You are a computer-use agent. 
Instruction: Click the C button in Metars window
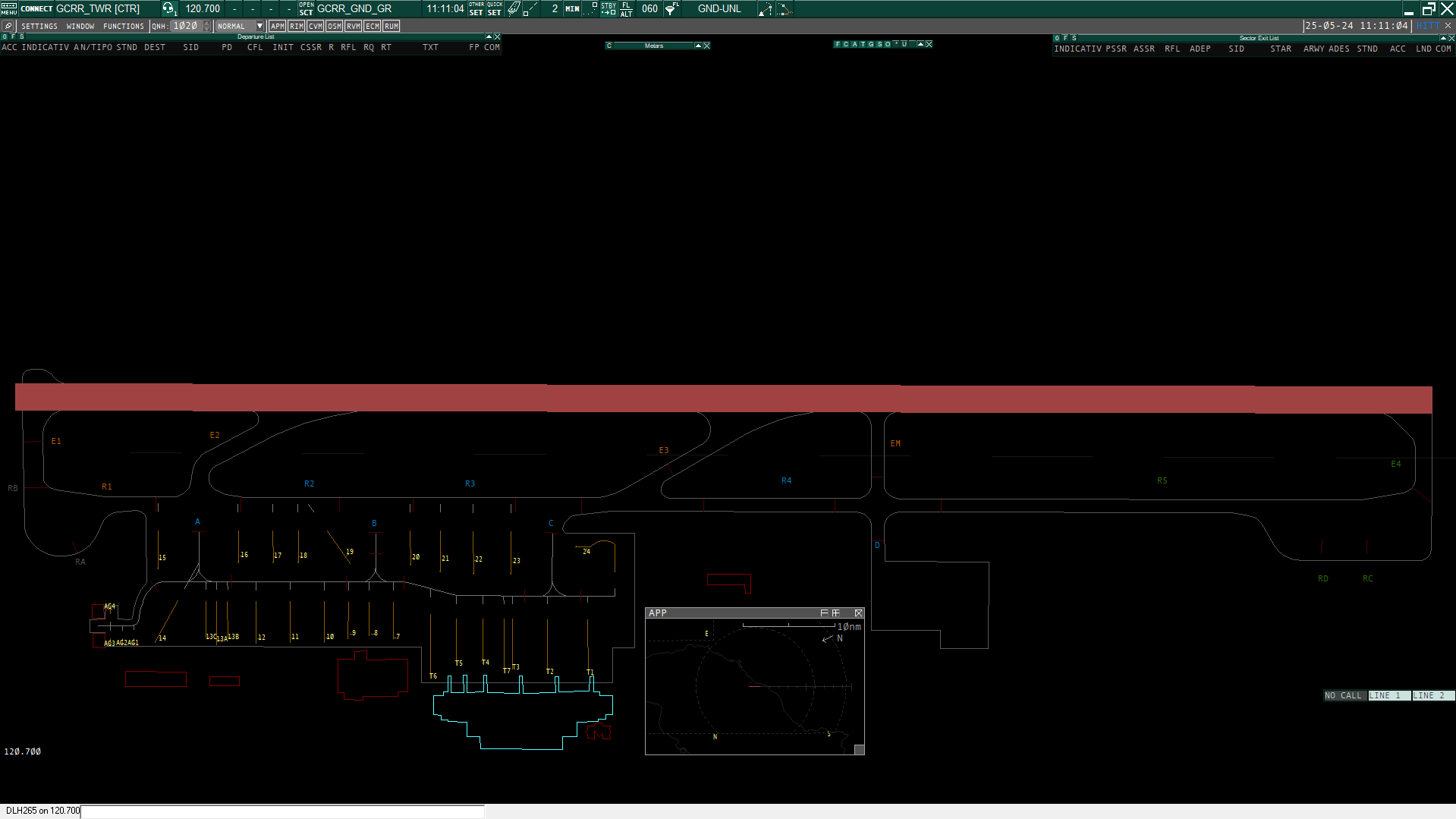(x=609, y=46)
